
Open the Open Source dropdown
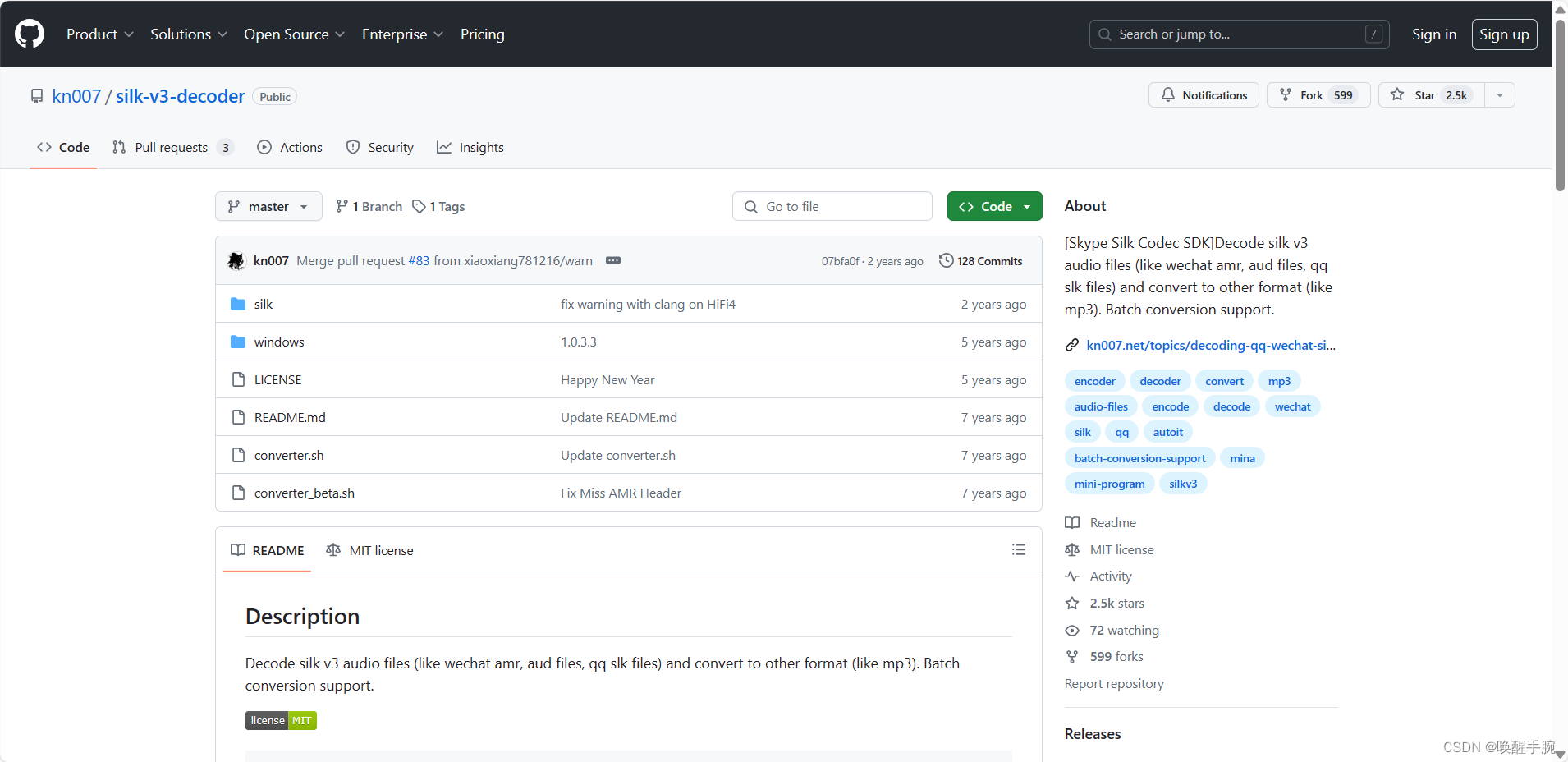click(294, 34)
